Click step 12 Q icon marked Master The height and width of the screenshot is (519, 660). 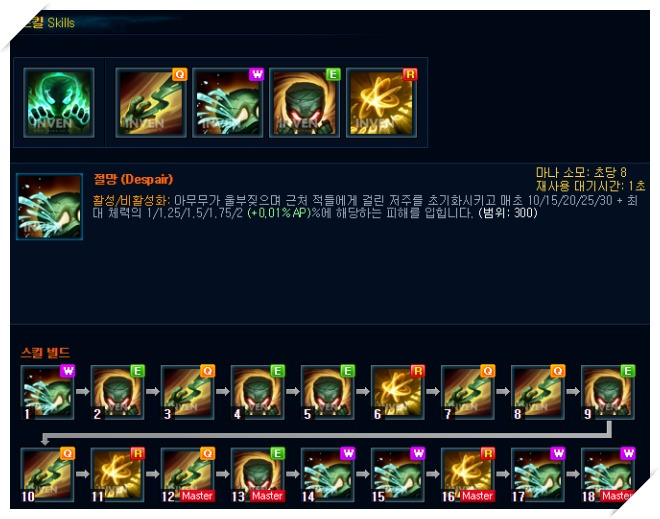click(188, 475)
